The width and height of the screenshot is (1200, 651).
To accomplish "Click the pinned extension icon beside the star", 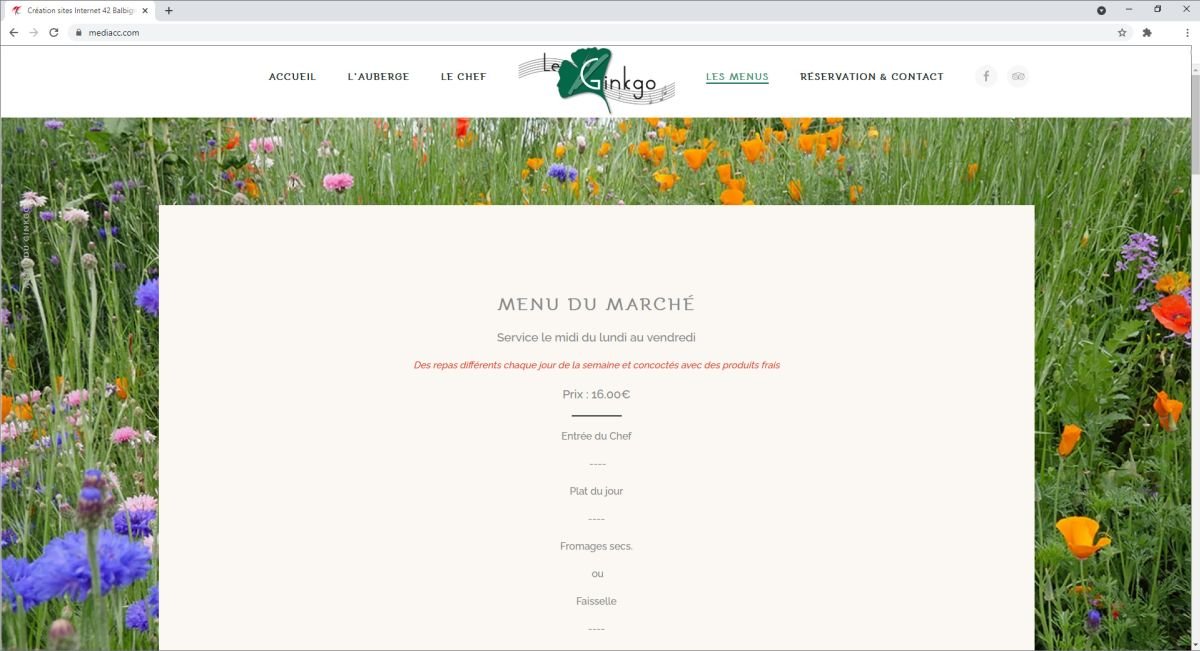I will (1146, 32).
